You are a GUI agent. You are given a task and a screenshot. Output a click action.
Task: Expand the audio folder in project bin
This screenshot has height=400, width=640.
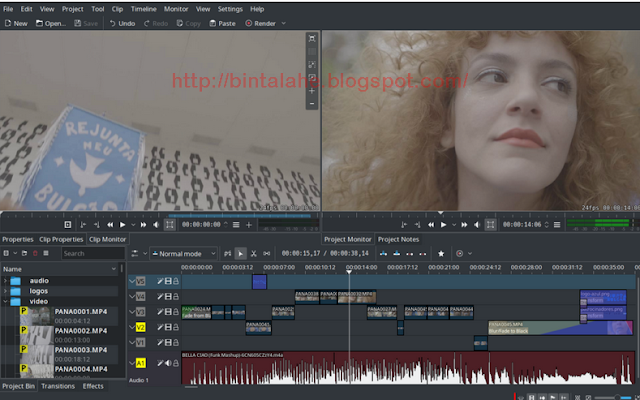tap(5, 281)
